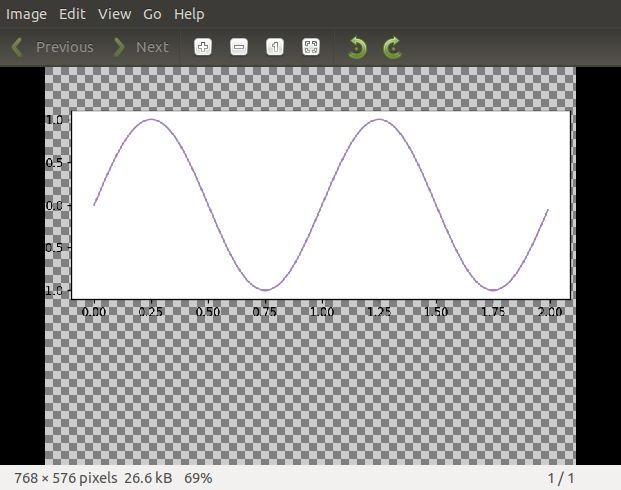Screen dimensions: 621x490
Task: Open the View menu
Action: [x=114, y=14]
